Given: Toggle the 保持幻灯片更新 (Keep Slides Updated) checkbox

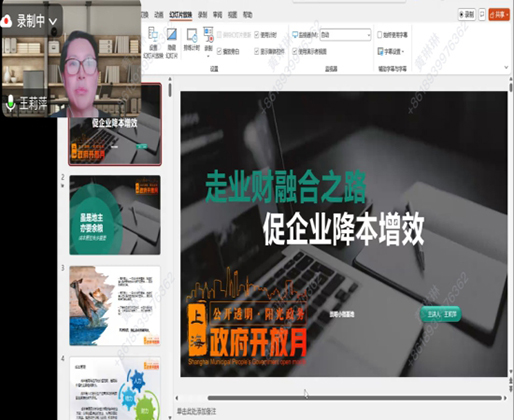Looking at the screenshot, I should point(219,35).
